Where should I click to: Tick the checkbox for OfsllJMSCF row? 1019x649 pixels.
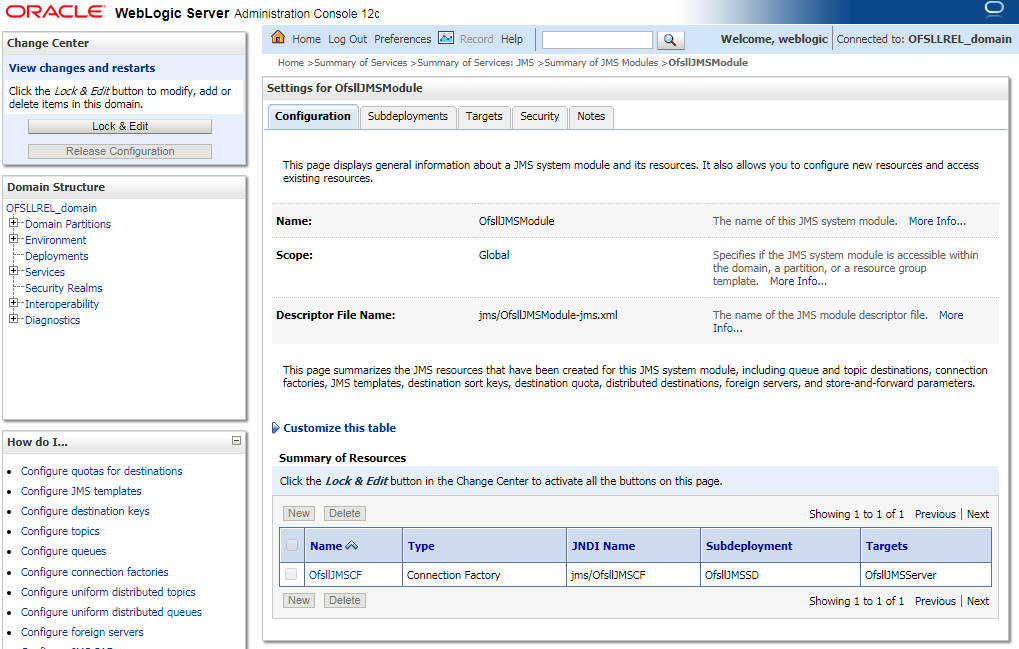point(291,574)
